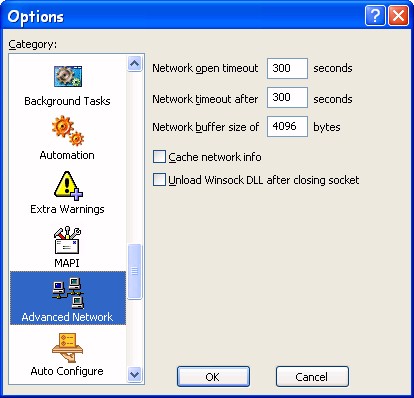Click the "Network open timeout" label
The image size is (414, 398).
pos(205,68)
